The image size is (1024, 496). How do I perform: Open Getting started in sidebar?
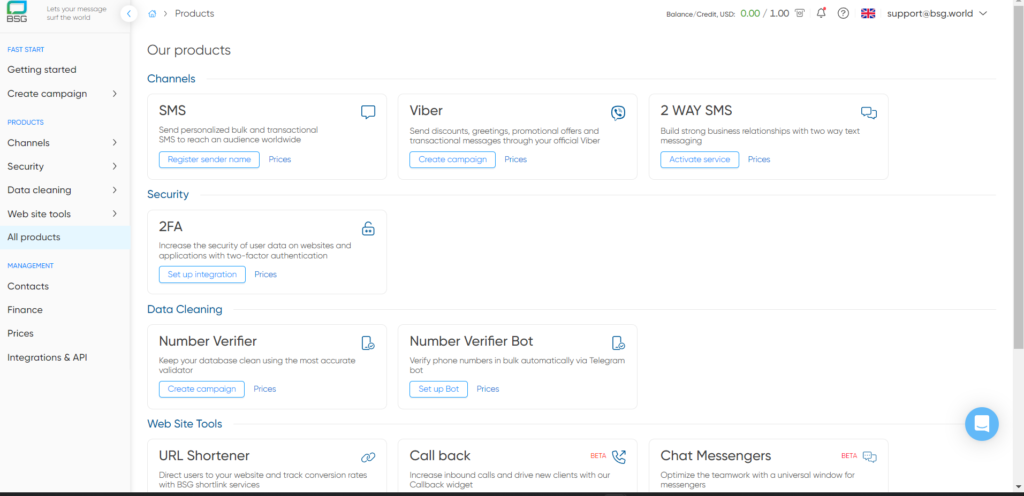click(42, 70)
